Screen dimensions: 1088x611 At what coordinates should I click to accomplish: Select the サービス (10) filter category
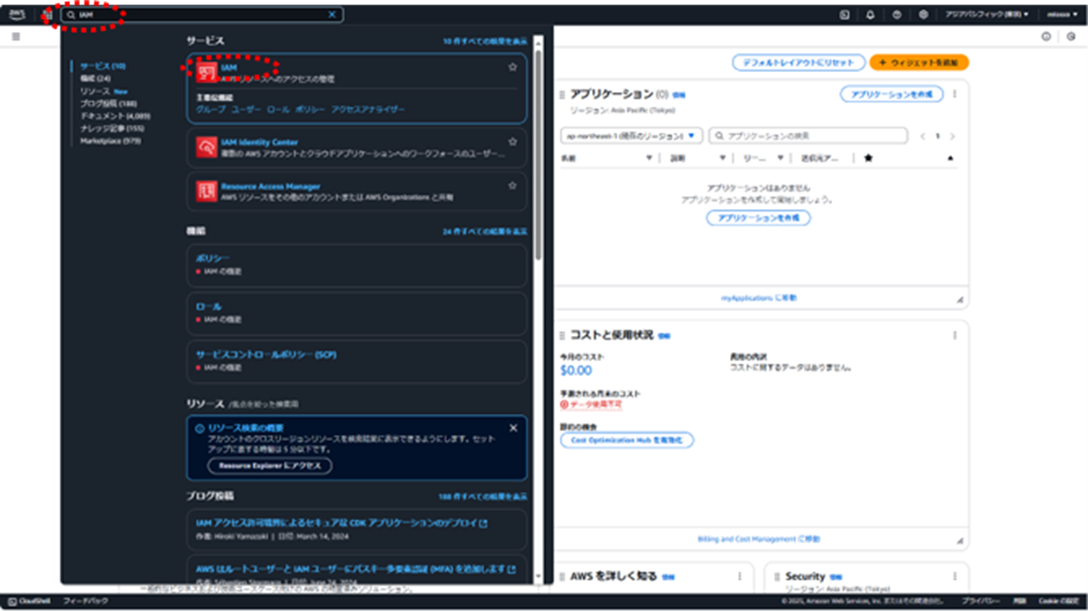[103, 66]
